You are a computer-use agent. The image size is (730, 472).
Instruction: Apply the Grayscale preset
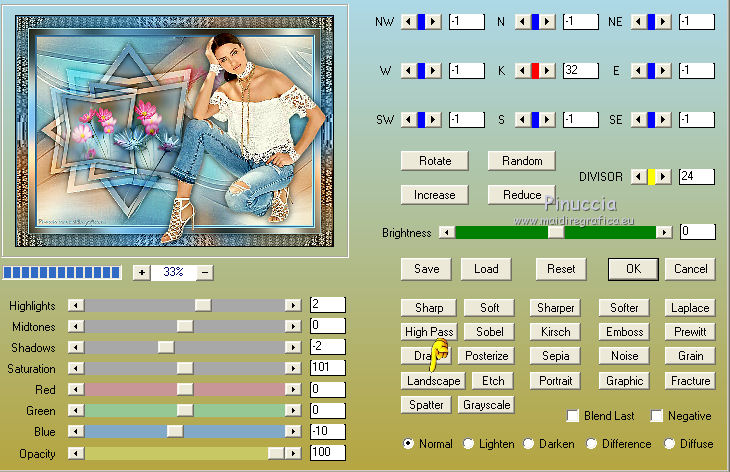(x=487, y=405)
